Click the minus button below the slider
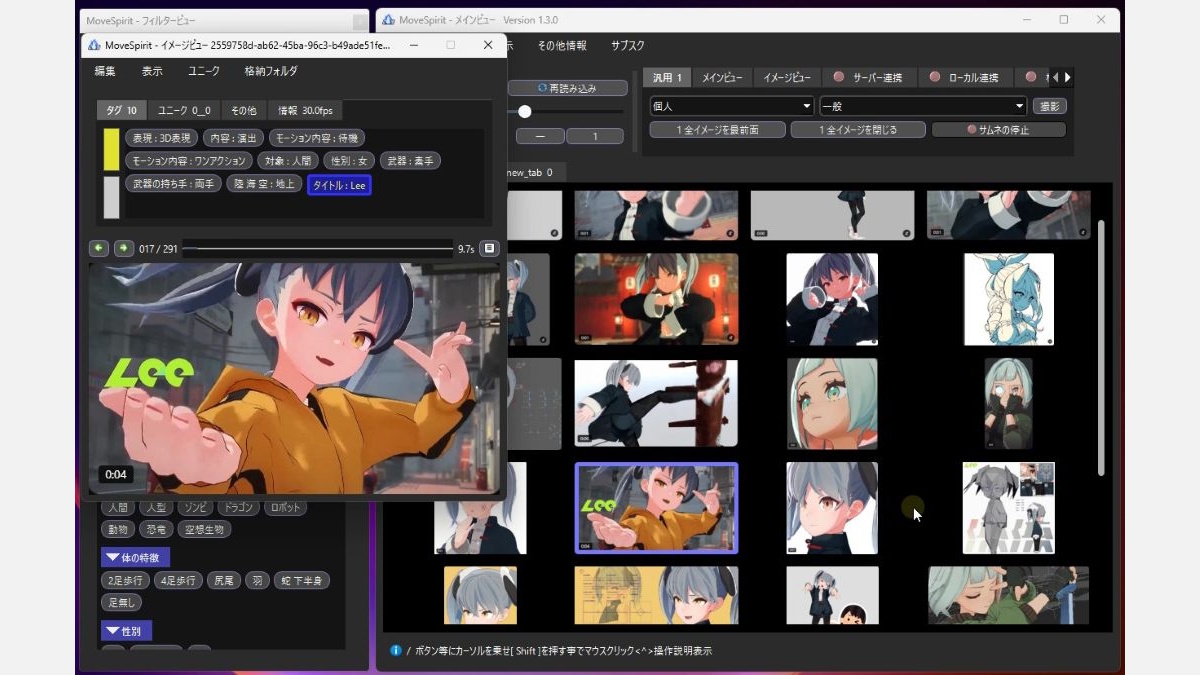 coord(540,136)
